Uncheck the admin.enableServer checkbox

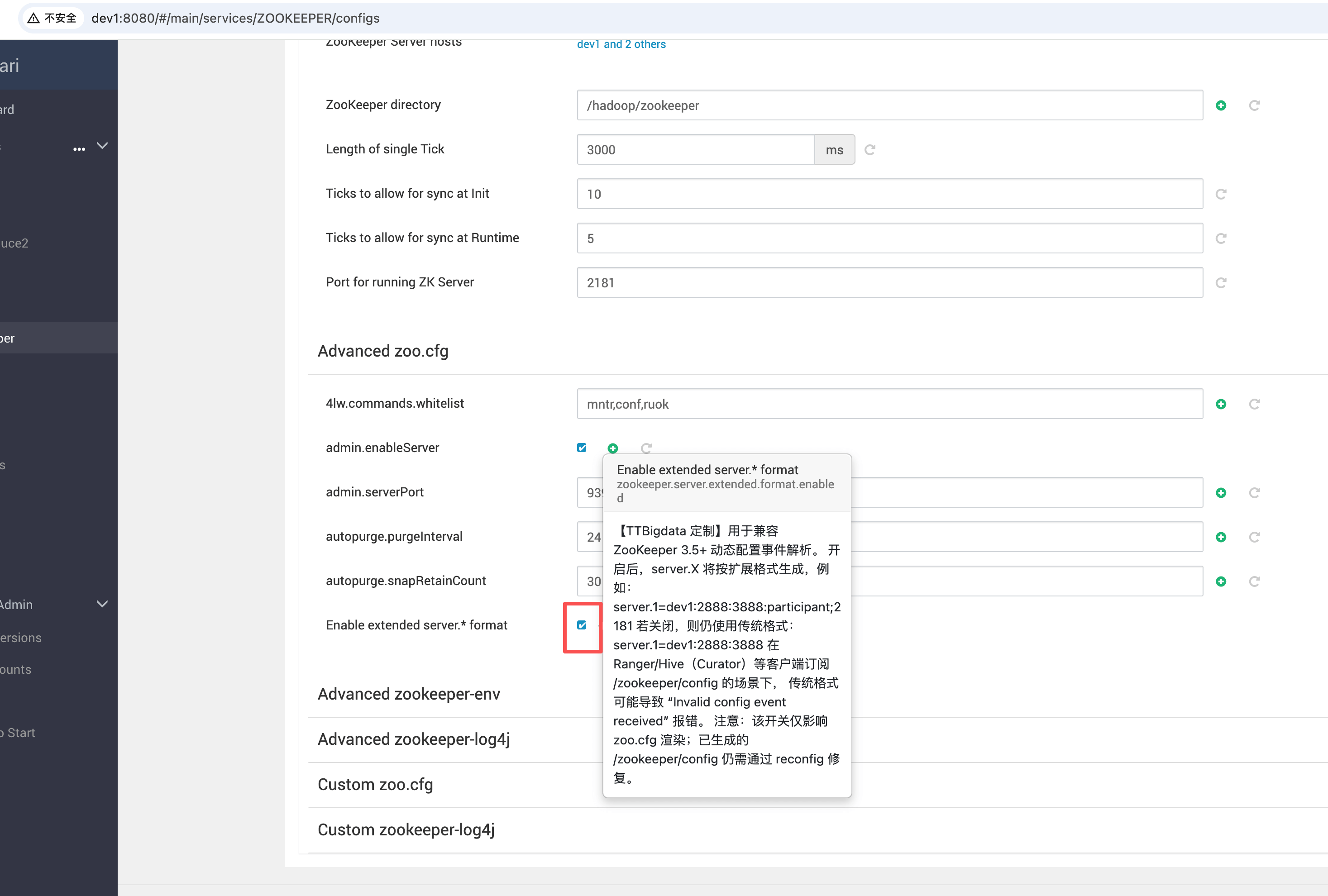point(582,448)
